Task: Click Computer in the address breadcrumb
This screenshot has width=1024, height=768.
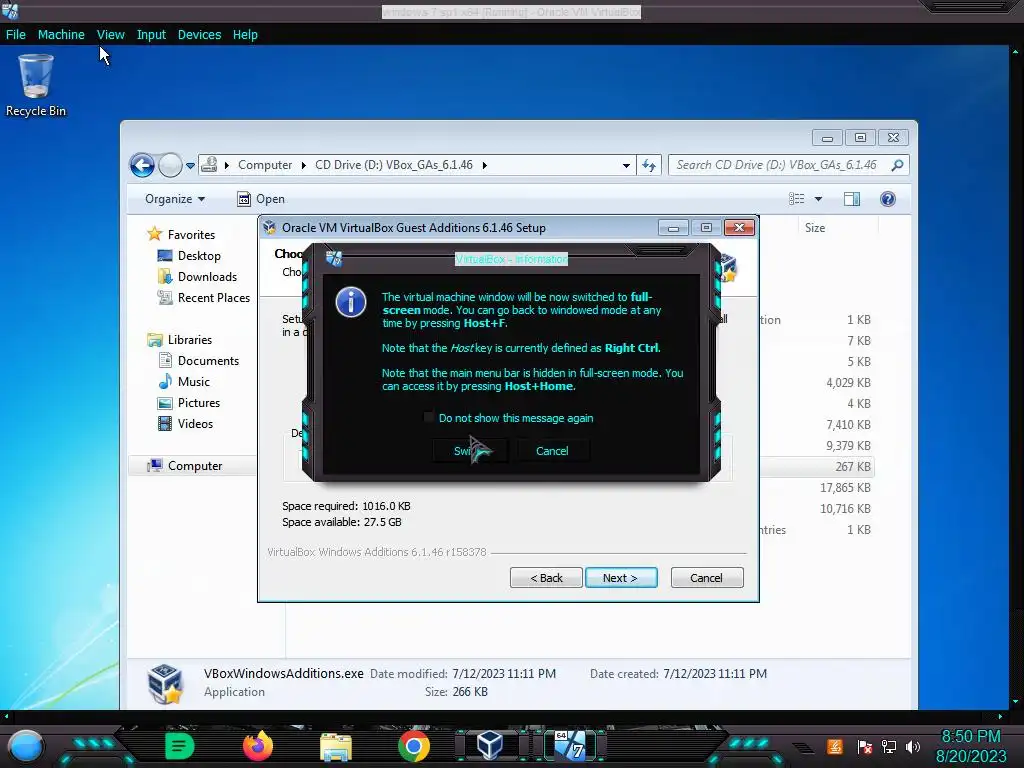Action: (x=264, y=165)
